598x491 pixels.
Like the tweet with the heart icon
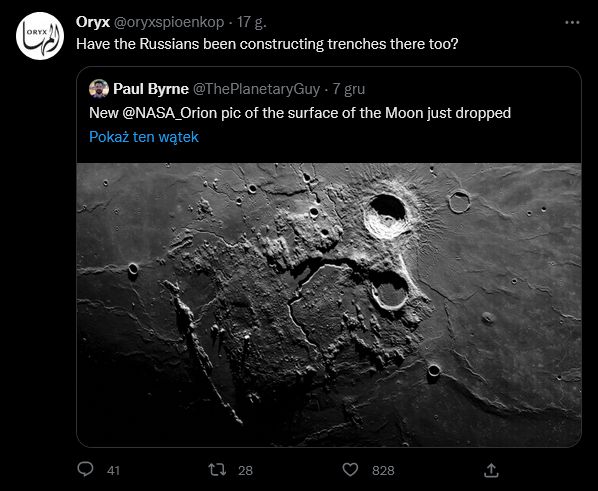tap(350, 470)
